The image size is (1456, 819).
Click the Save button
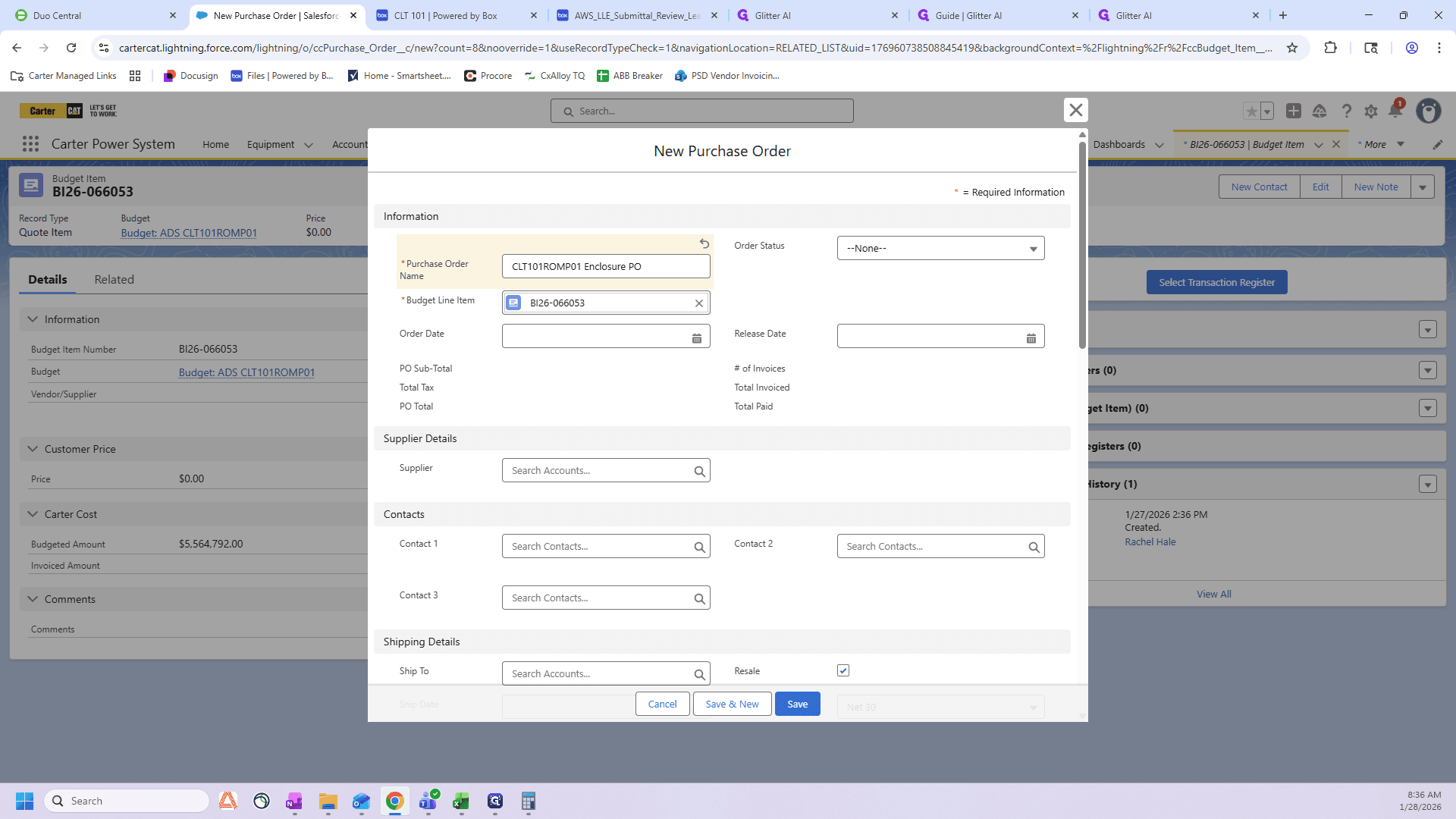[x=797, y=704]
